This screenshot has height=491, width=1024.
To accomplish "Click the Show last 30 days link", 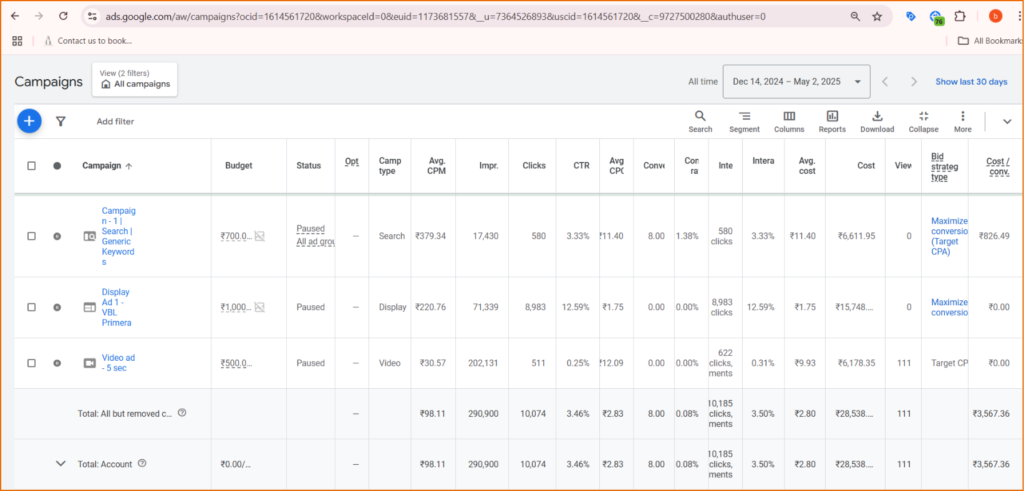I will point(971,82).
